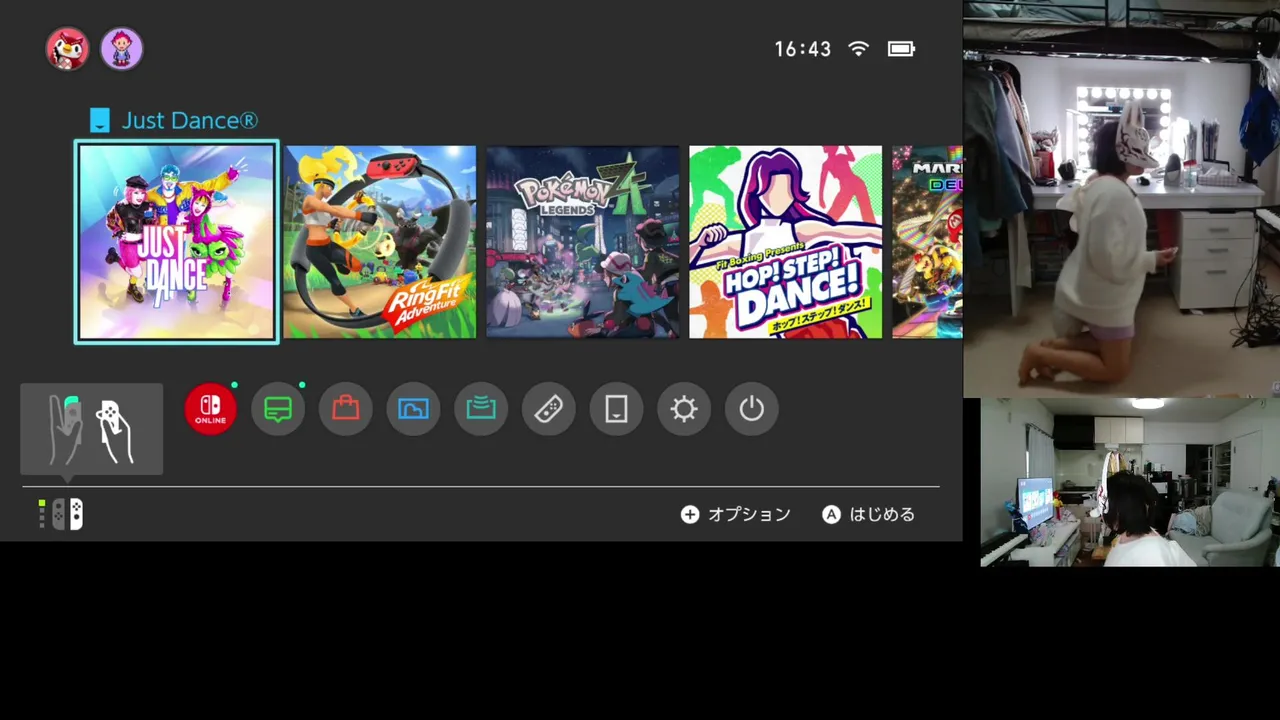The width and height of the screenshot is (1280, 720).
Task: Click the Joy-Con grip hands panel
Action: coord(91,429)
